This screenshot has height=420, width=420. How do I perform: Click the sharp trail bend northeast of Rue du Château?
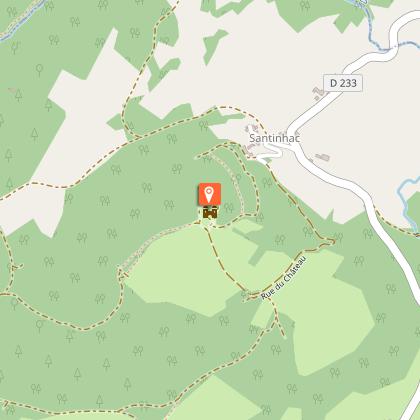click(330, 242)
